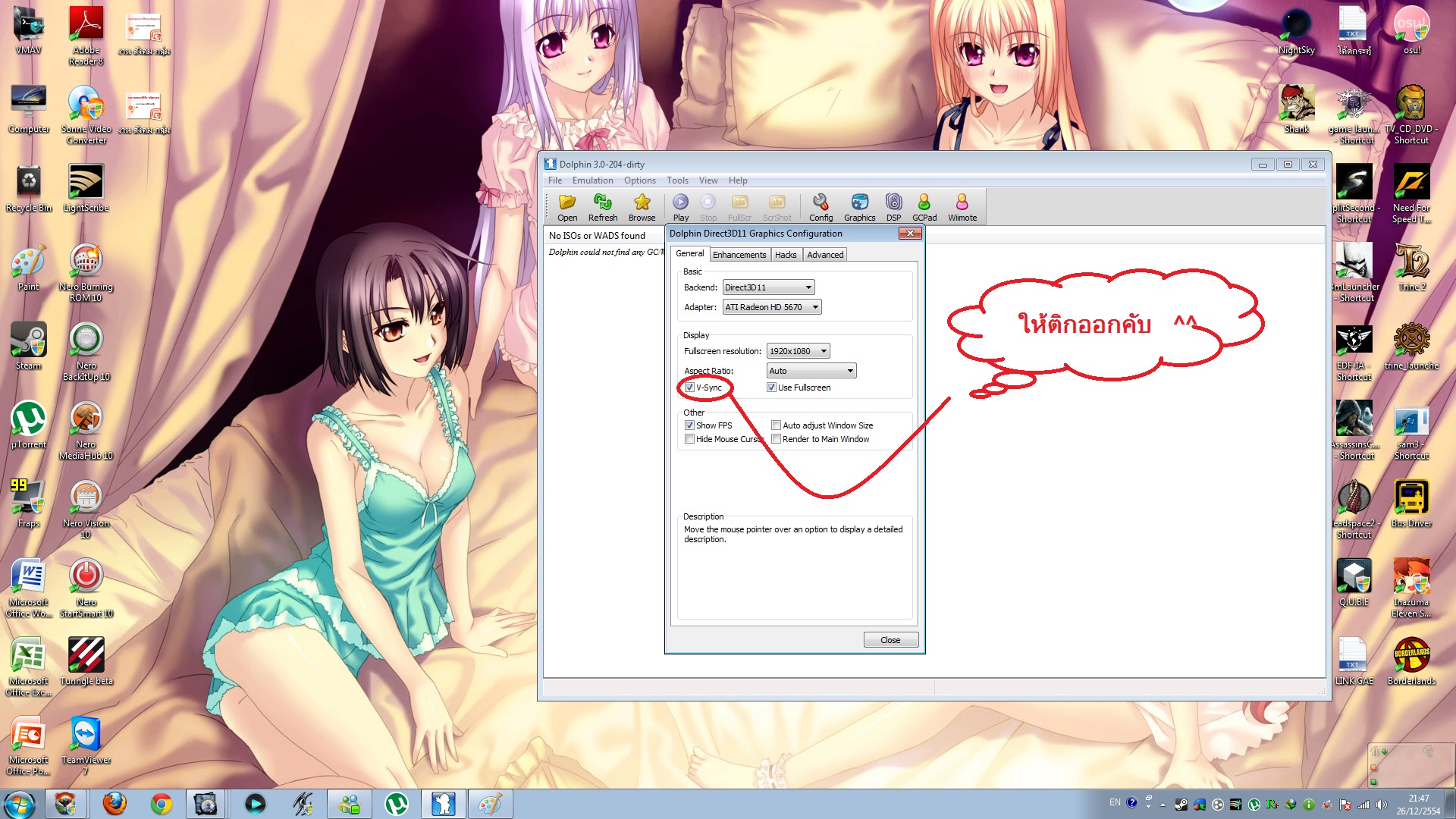Viewport: 1456px width, 819px height.
Task: Expand the Backend dropdown
Action: click(768, 287)
